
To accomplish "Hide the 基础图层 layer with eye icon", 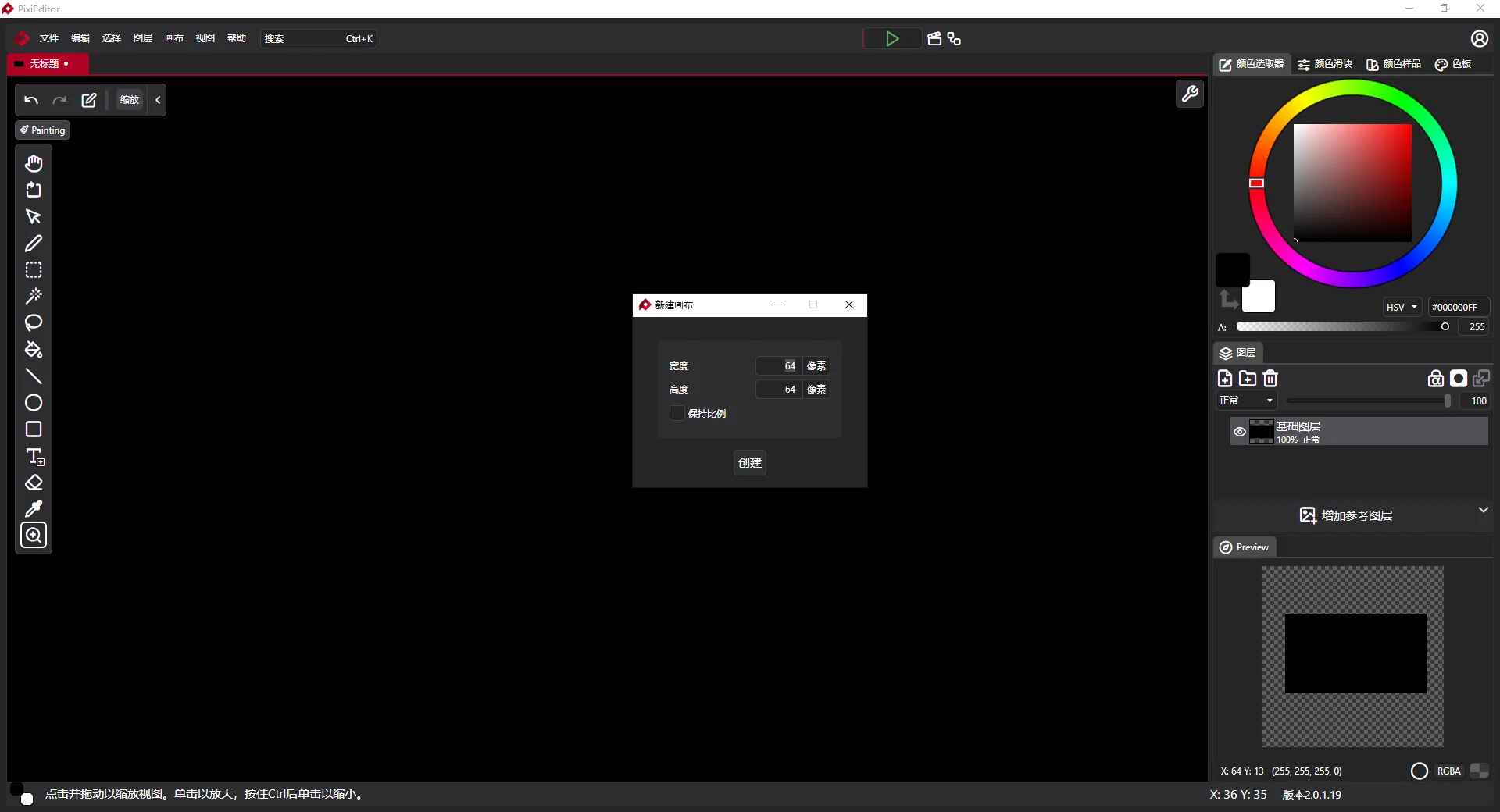I will (1239, 432).
